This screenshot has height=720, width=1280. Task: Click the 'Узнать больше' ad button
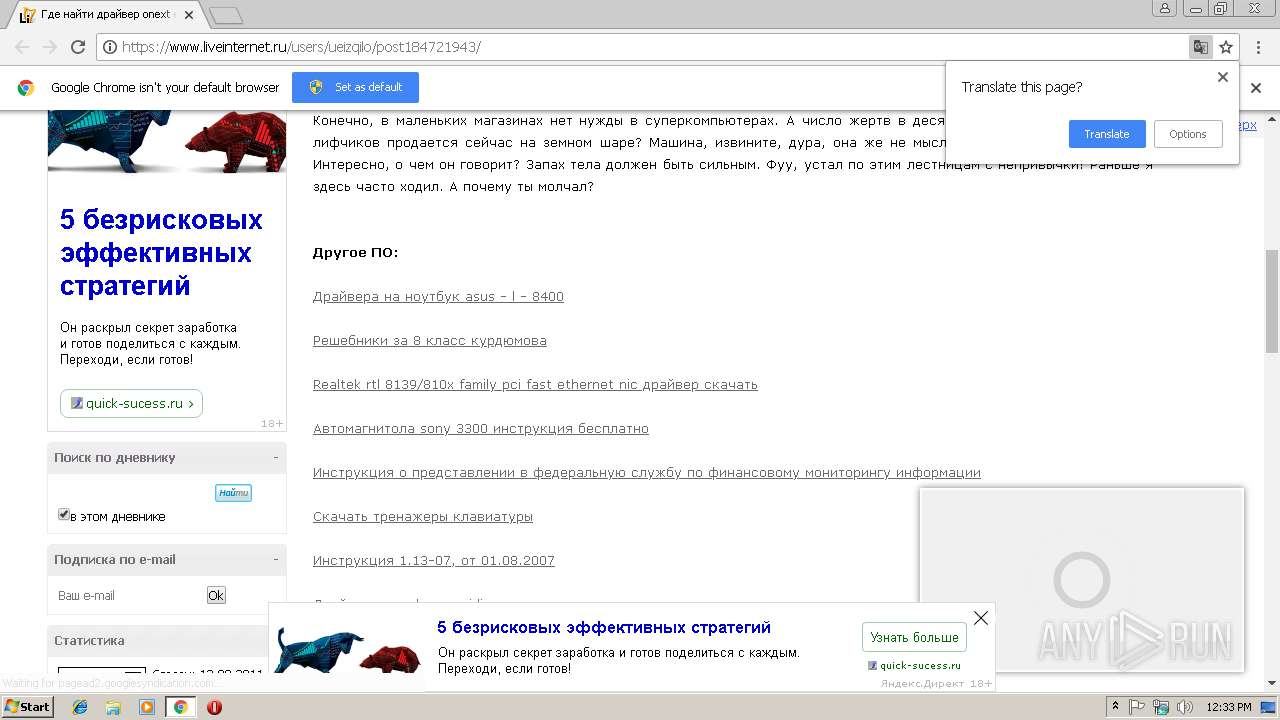[x=914, y=637]
